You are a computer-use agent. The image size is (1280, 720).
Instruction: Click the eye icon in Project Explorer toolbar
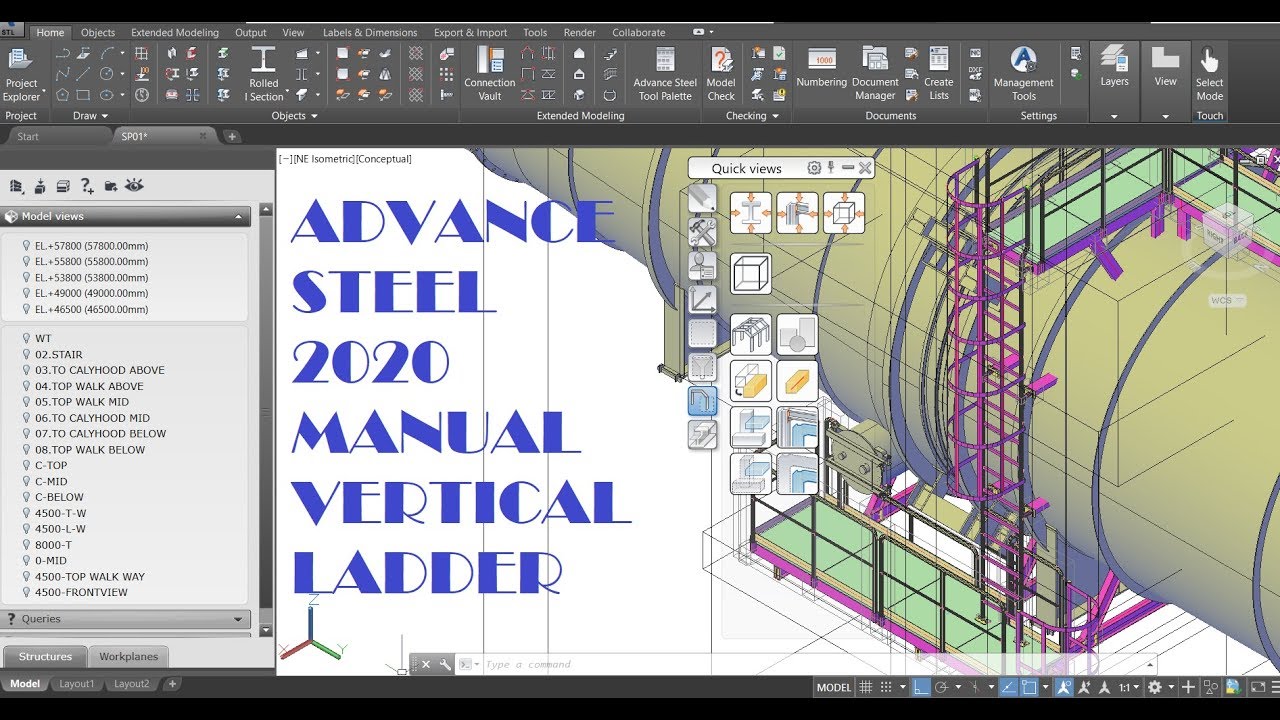tap(135, 186)
